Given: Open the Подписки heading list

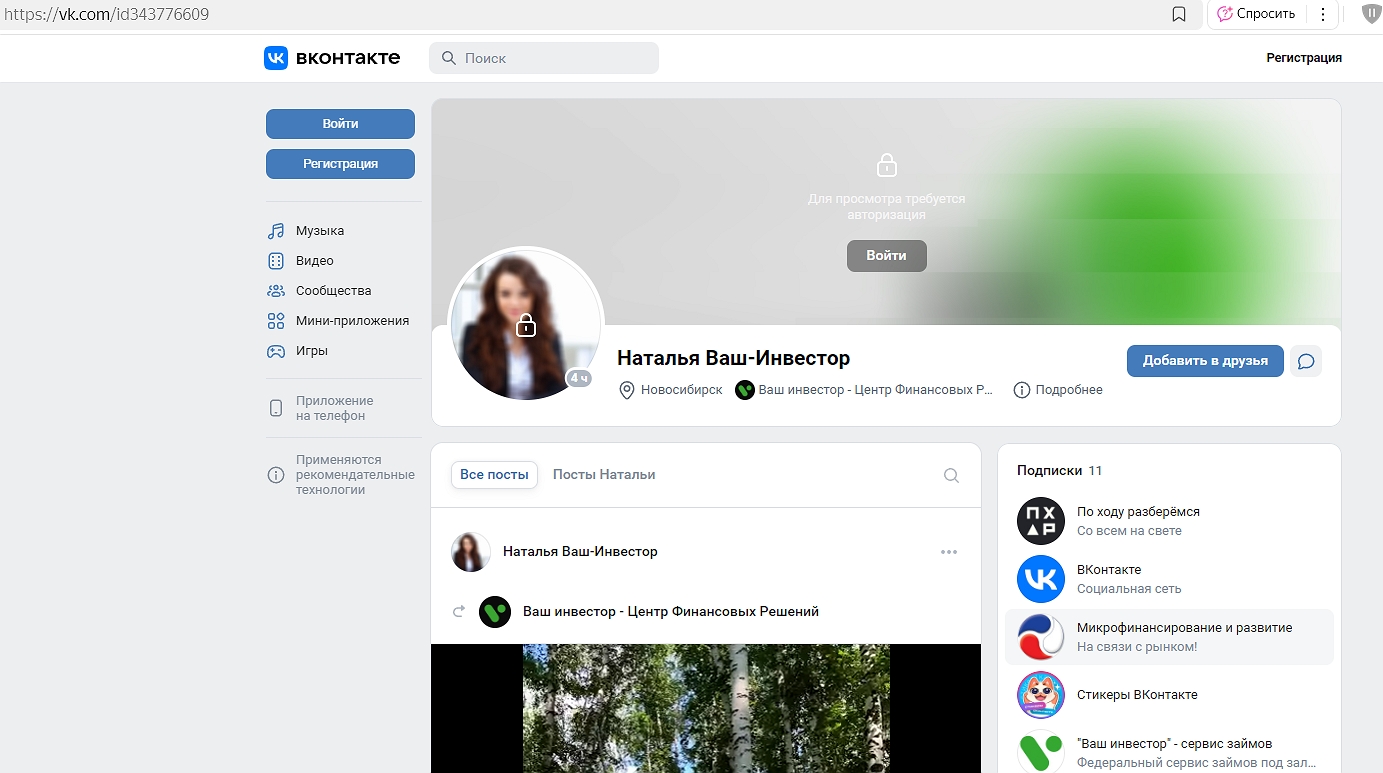Looking at the screenshot, I should pos(1050,470).
